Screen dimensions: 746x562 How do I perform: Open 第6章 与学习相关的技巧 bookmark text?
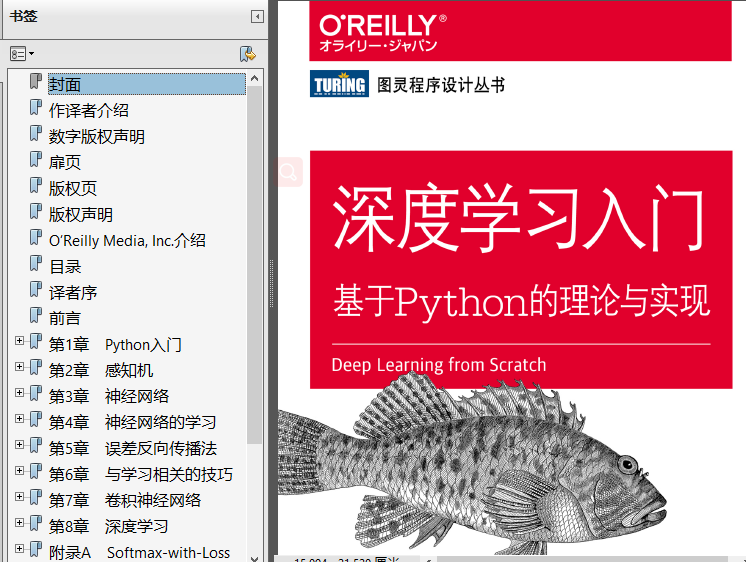coord(141,474)
